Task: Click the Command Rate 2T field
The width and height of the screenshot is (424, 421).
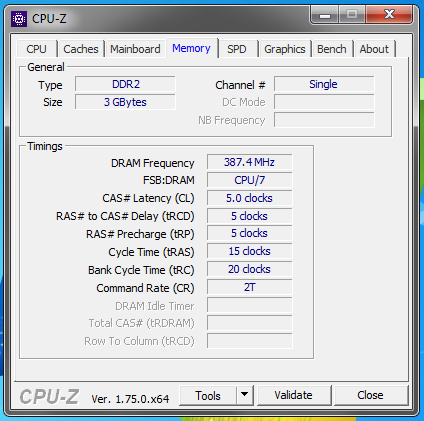Action: pyautogui.click(x=249, y=287)
